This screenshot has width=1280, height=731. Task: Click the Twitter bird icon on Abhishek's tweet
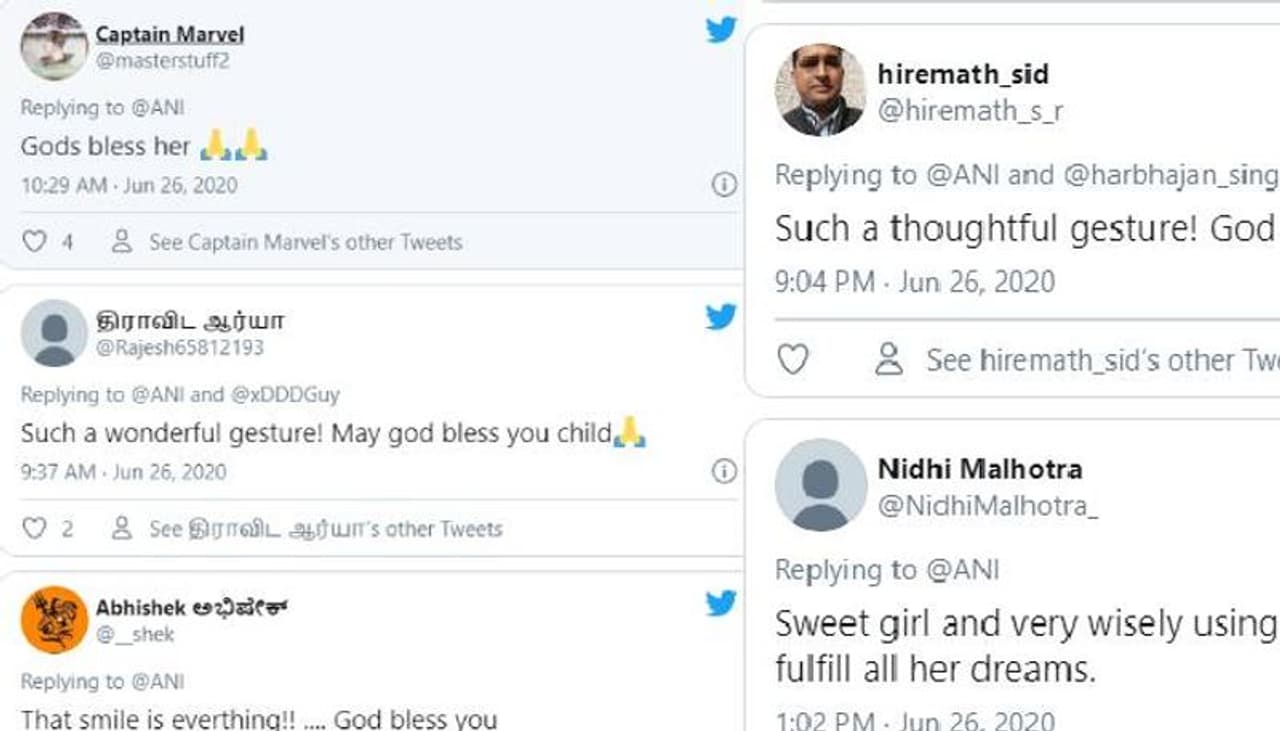[720, 604]
